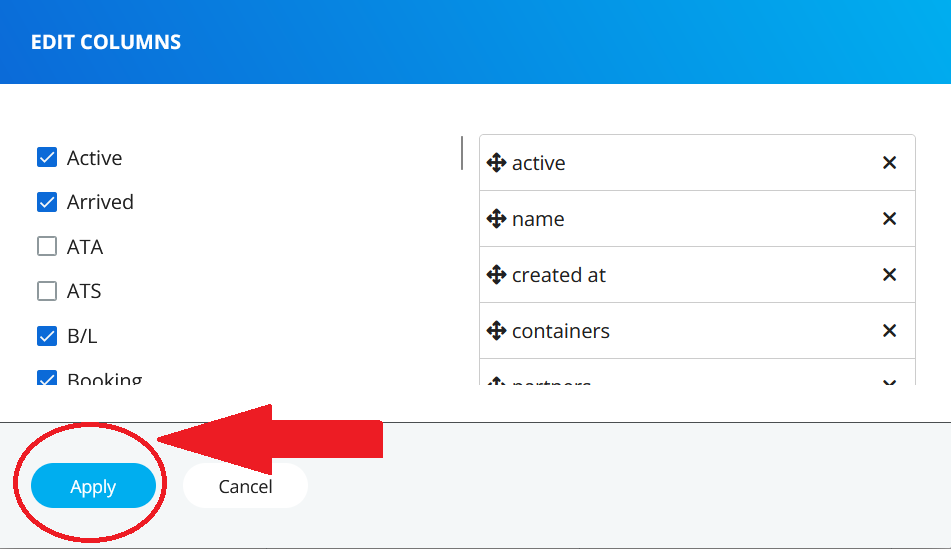Uncheck the B/L checkbox

tap(47, 336)
